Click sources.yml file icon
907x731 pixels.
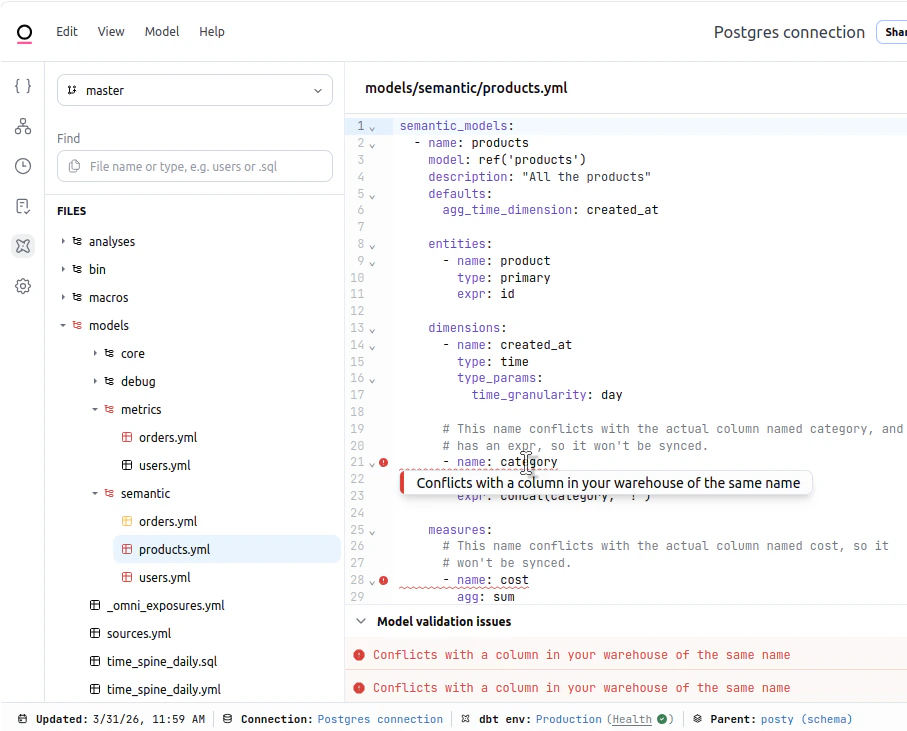point(95,633)
